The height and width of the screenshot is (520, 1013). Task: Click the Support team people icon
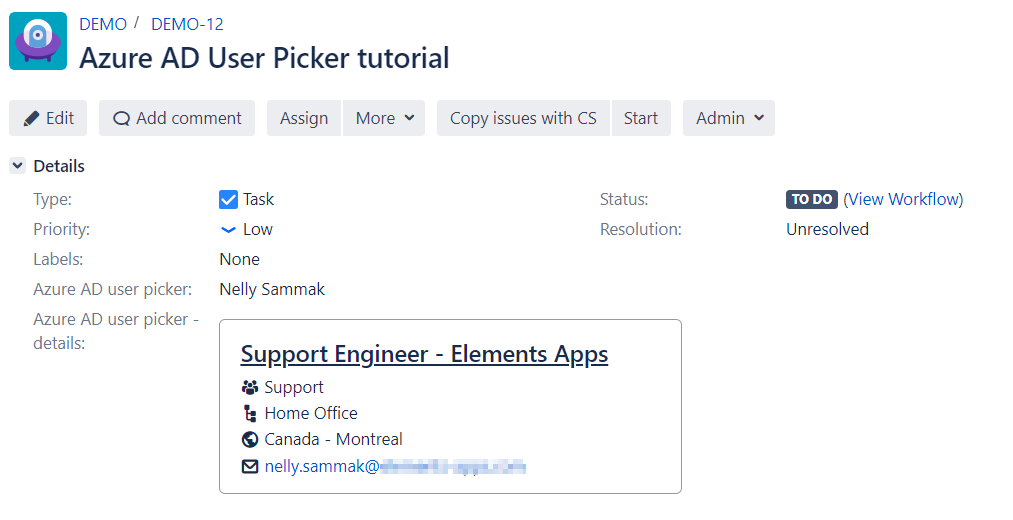(x=250, y=387)
